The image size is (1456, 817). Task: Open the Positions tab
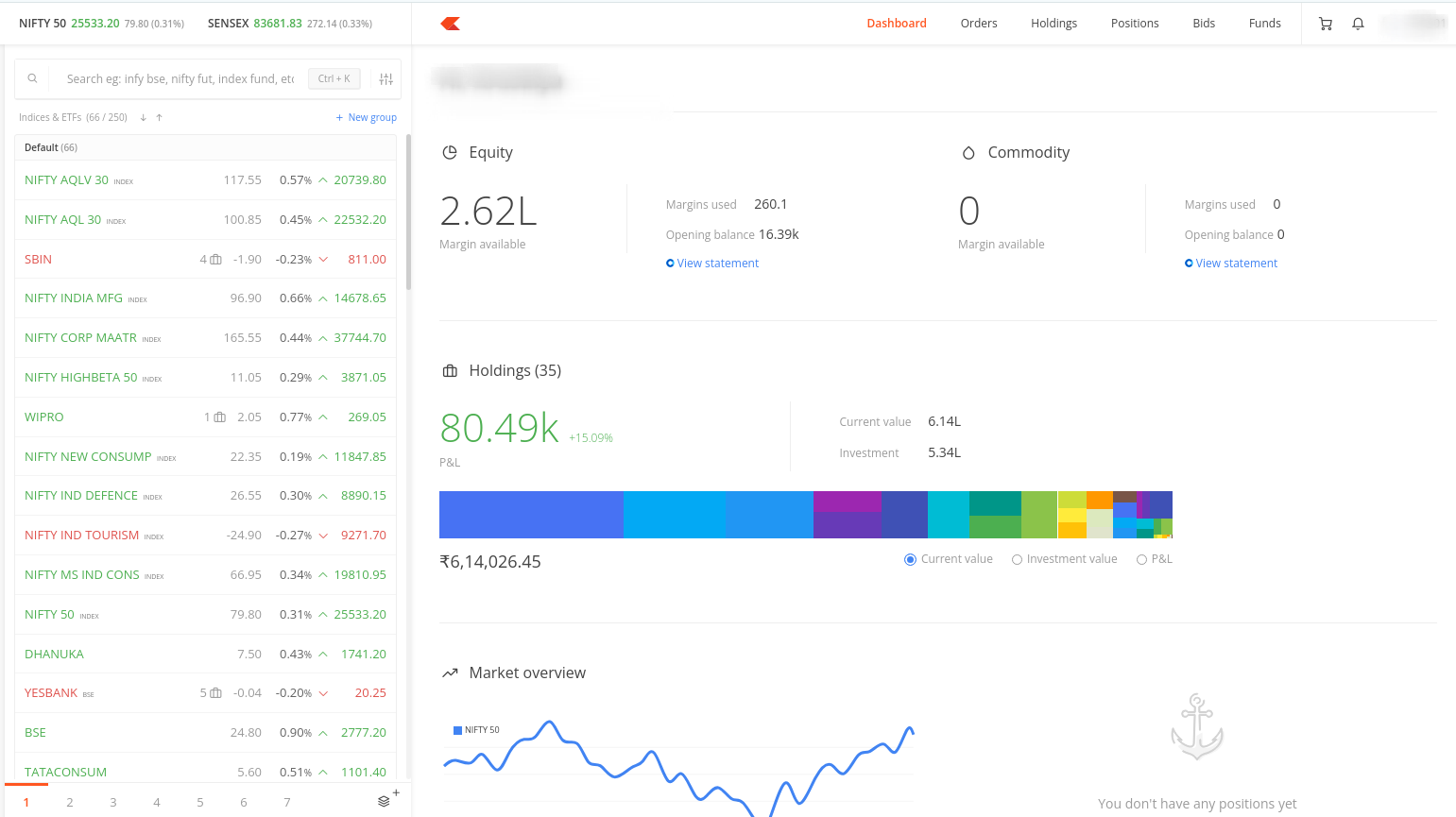point(1135,24)
